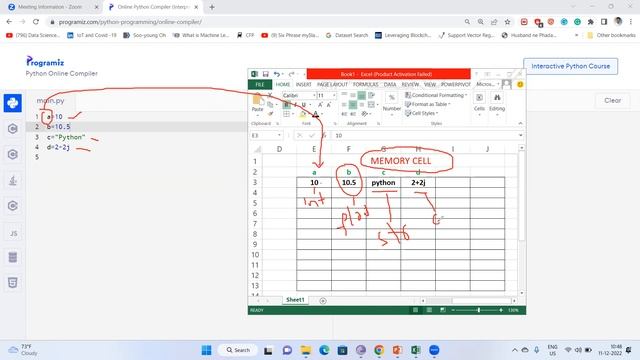Image resolution: width=640 pixels, height=360 pixels.
Task: Collapse the Excel ribbon with the chevron
Action: (x=520, y=123)
